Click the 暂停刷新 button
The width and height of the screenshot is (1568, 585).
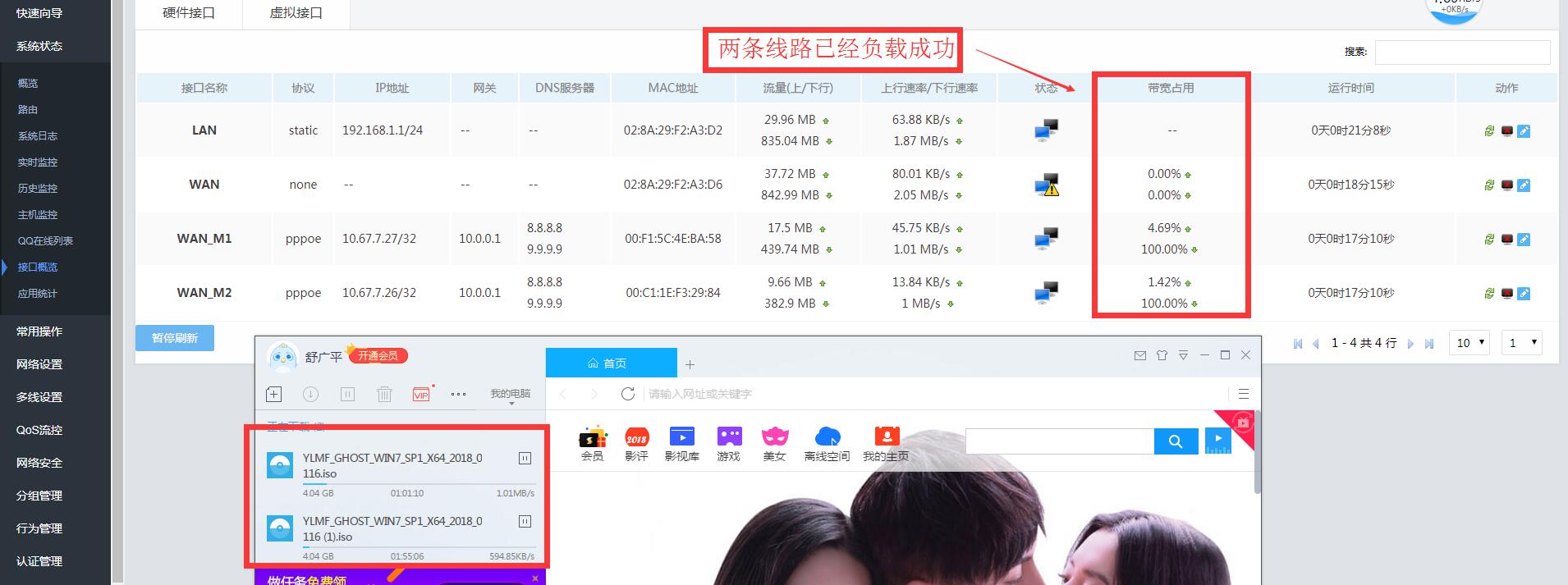(x=175, y=338)
